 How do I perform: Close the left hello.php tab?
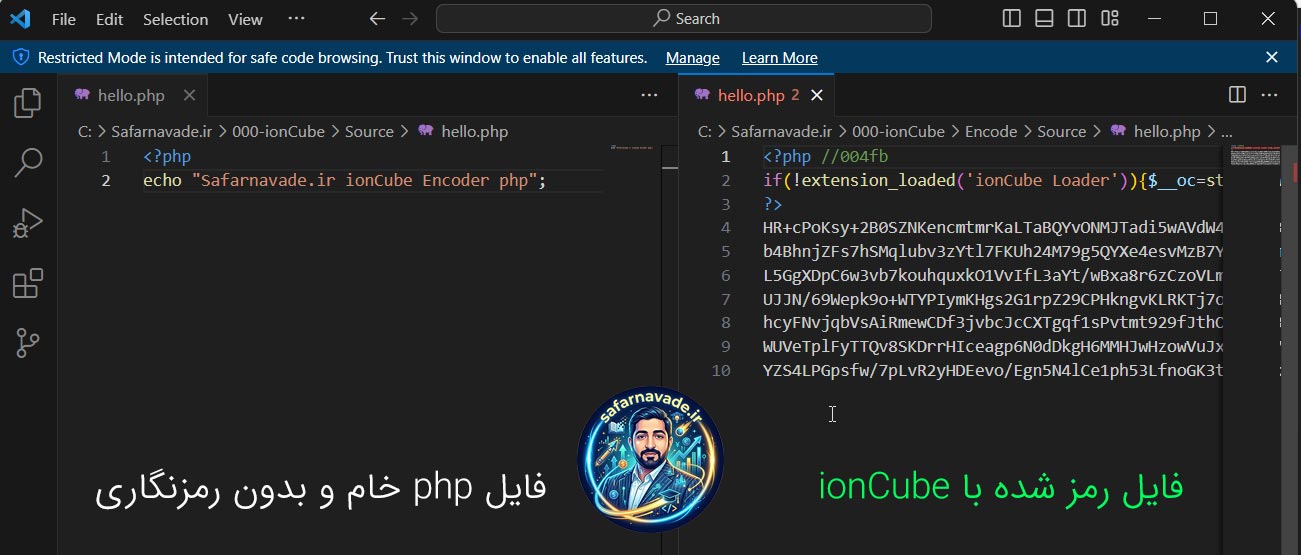(x=189, y=96)
